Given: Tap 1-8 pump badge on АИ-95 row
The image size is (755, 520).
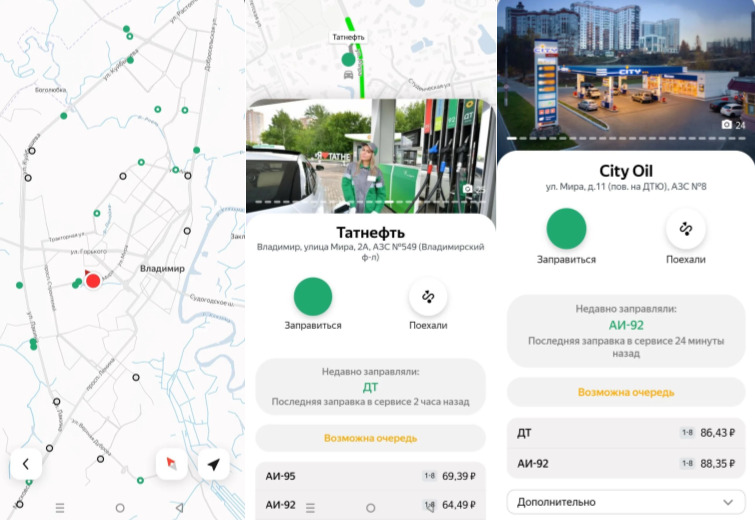Looking at the screenshot, I should 429,476.
